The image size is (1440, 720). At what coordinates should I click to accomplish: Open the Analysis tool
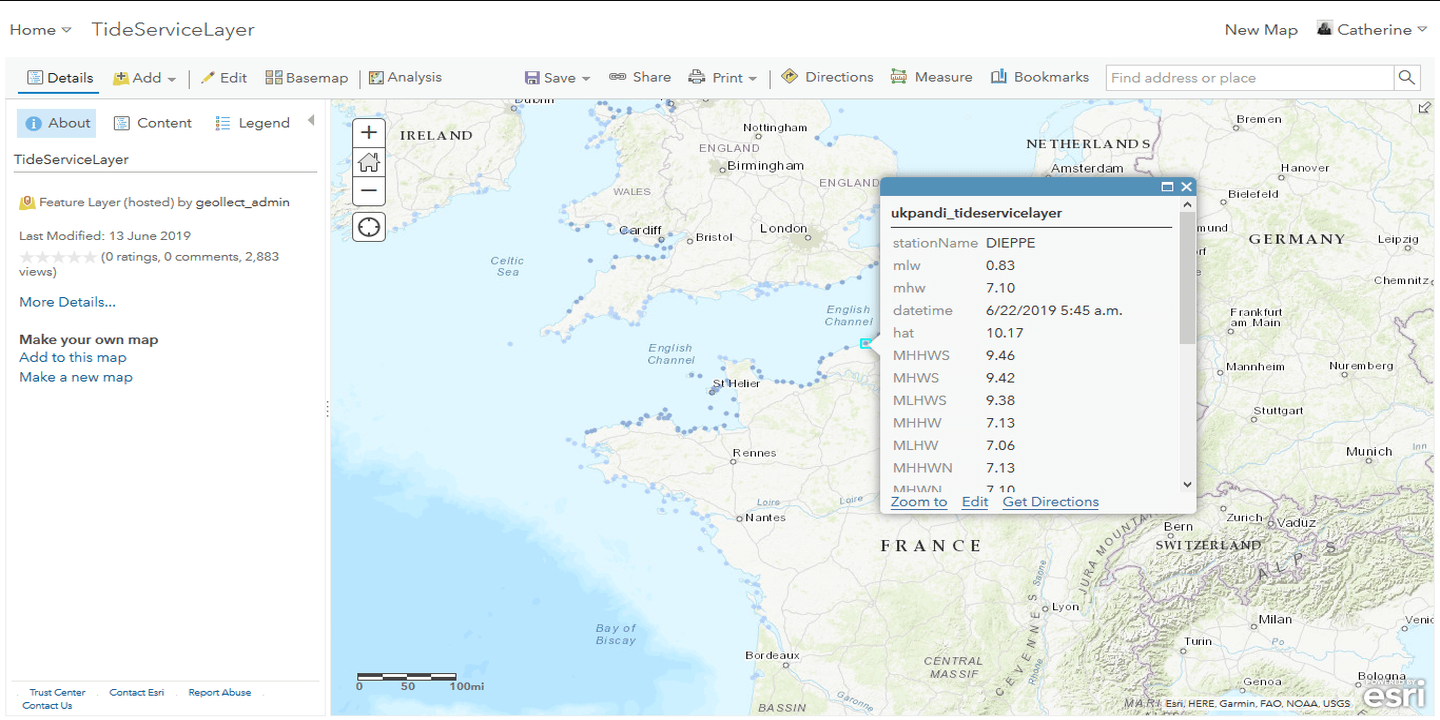coord(405,78)
